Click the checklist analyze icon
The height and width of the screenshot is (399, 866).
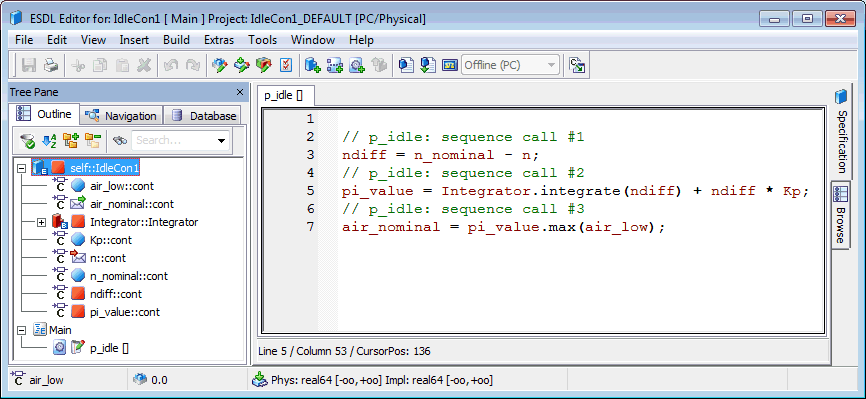(x=286, y=65)
